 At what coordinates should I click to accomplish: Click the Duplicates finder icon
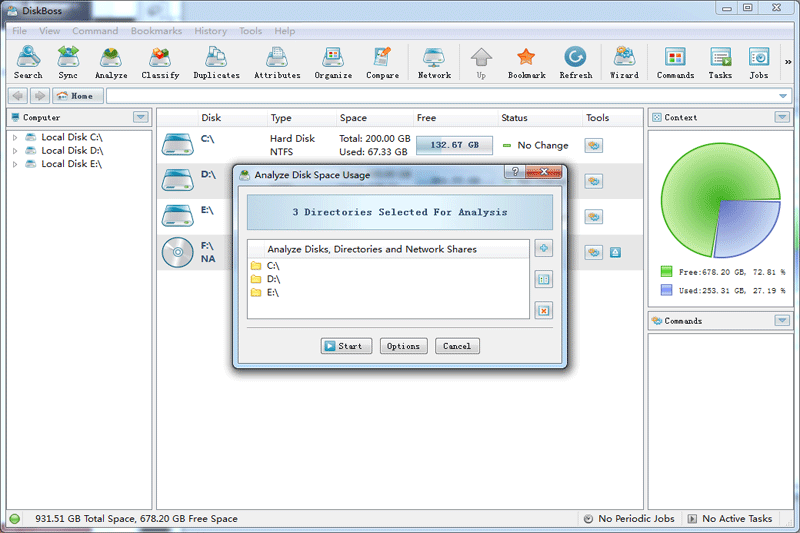(216, 62)
